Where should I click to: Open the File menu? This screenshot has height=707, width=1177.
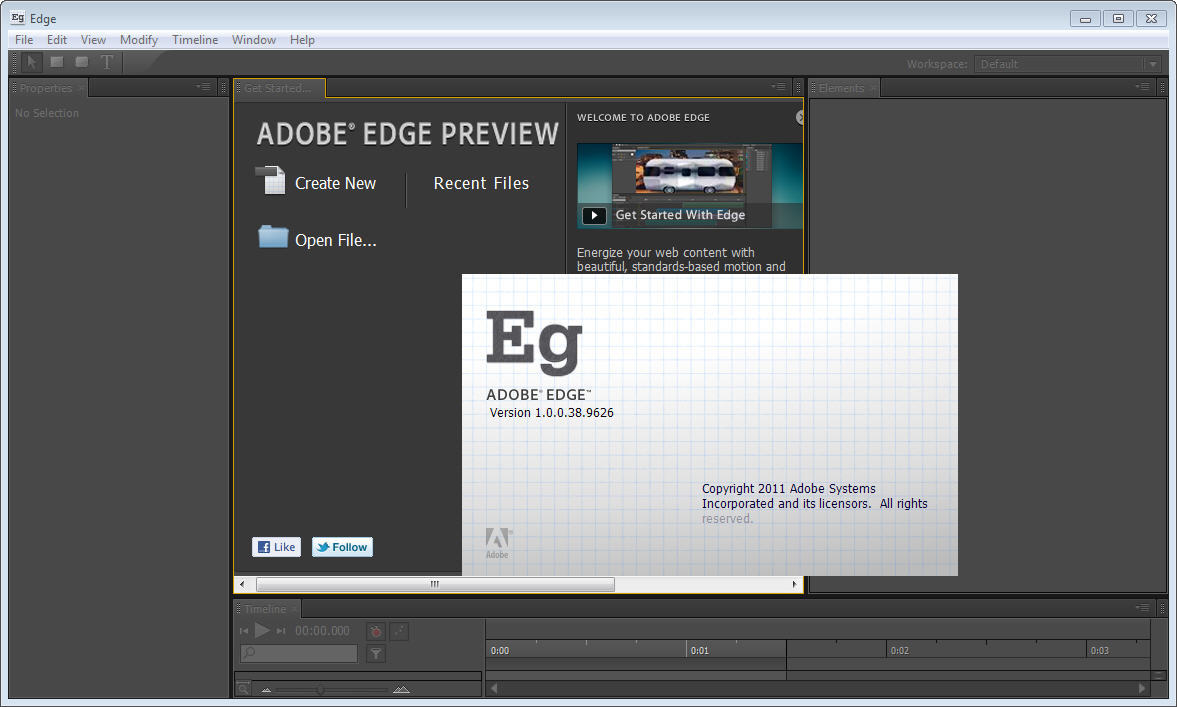click(24, 40)
